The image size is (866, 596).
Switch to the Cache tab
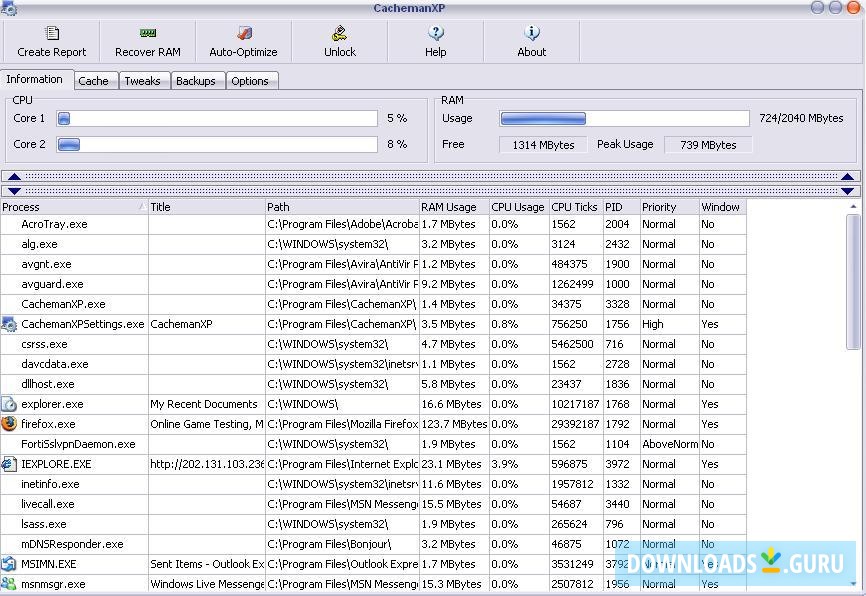click(96, 81)
